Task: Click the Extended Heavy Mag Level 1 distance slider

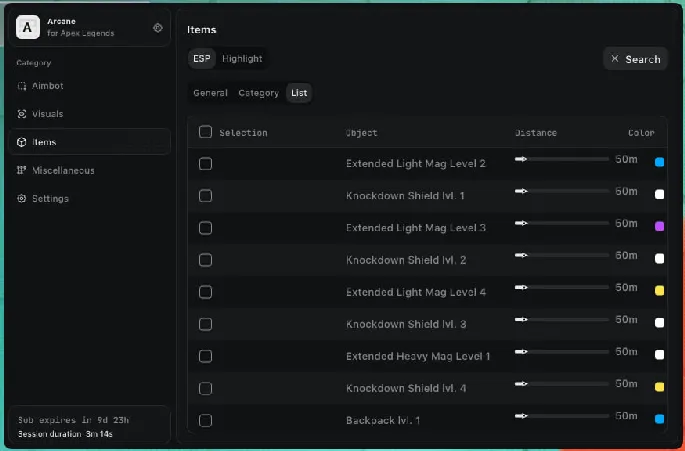Action: [x=561, y=353]
